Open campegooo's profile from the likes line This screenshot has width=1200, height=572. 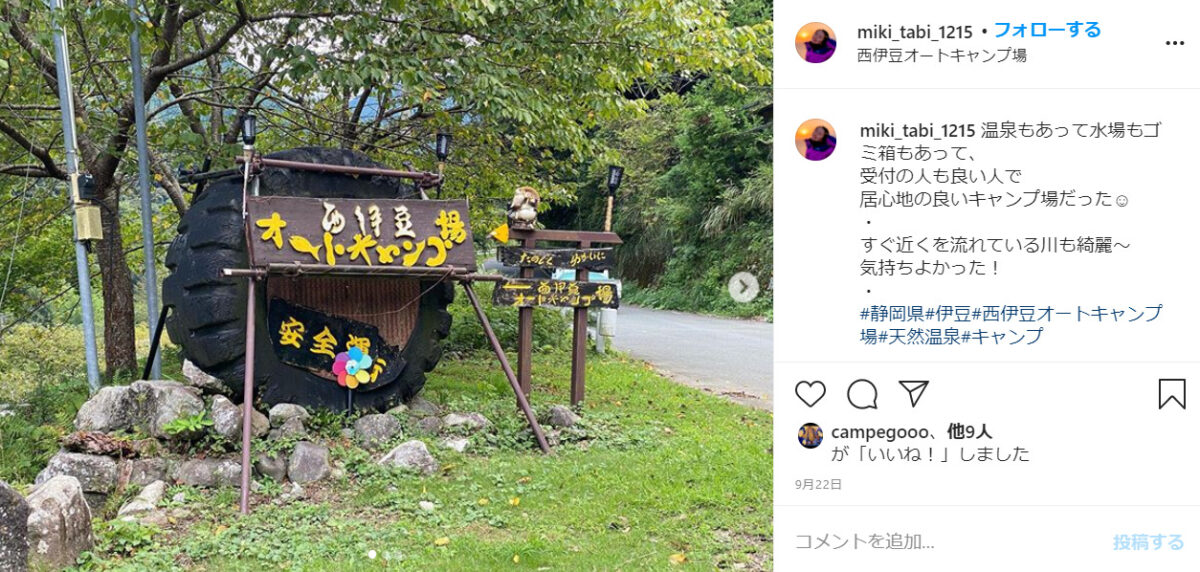pos(876,432)
